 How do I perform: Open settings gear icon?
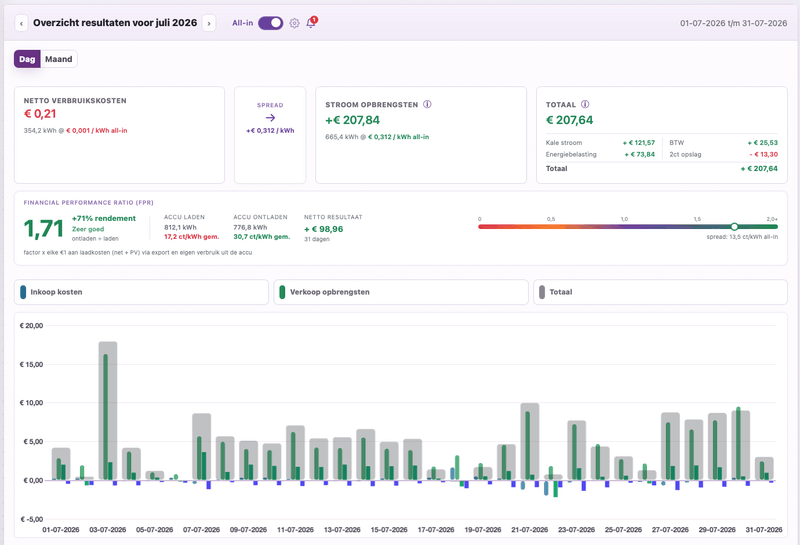[294, 23]
